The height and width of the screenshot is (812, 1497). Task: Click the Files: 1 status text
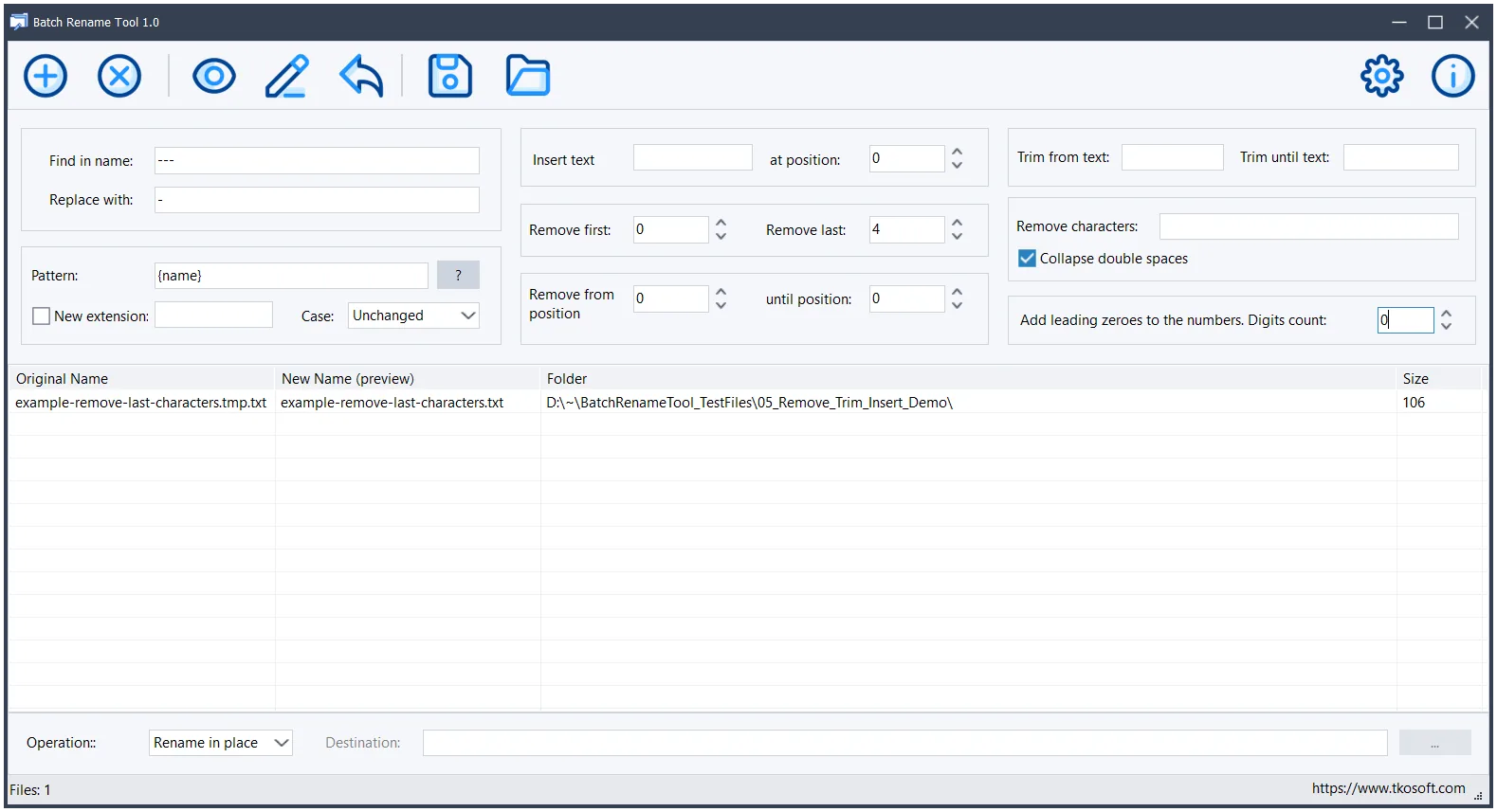[30, 790]
